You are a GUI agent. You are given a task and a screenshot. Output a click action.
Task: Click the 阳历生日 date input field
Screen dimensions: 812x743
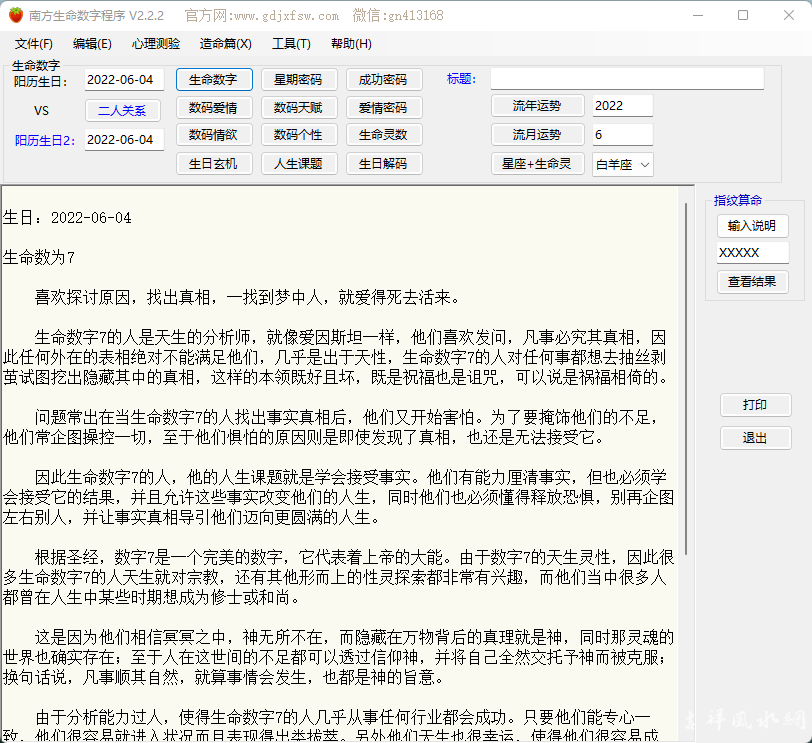tap(124, 80)
